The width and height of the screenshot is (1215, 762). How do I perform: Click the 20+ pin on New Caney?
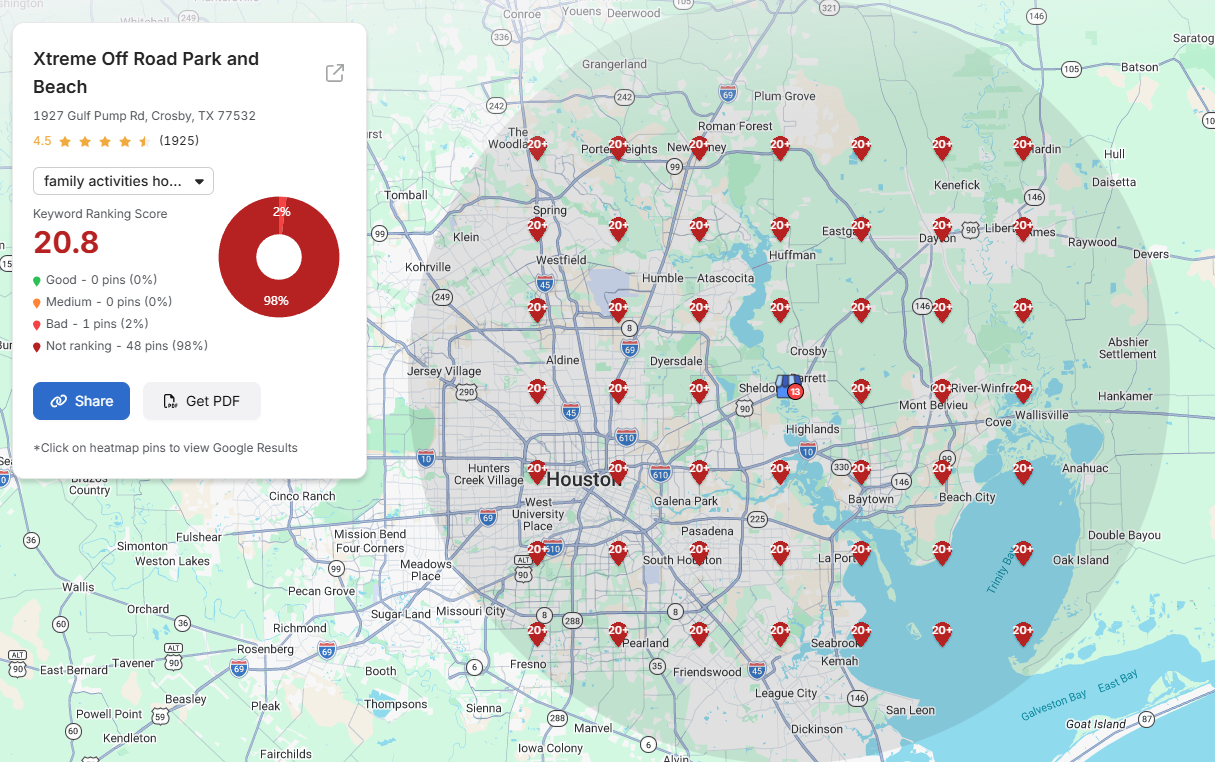pos(699,148)
